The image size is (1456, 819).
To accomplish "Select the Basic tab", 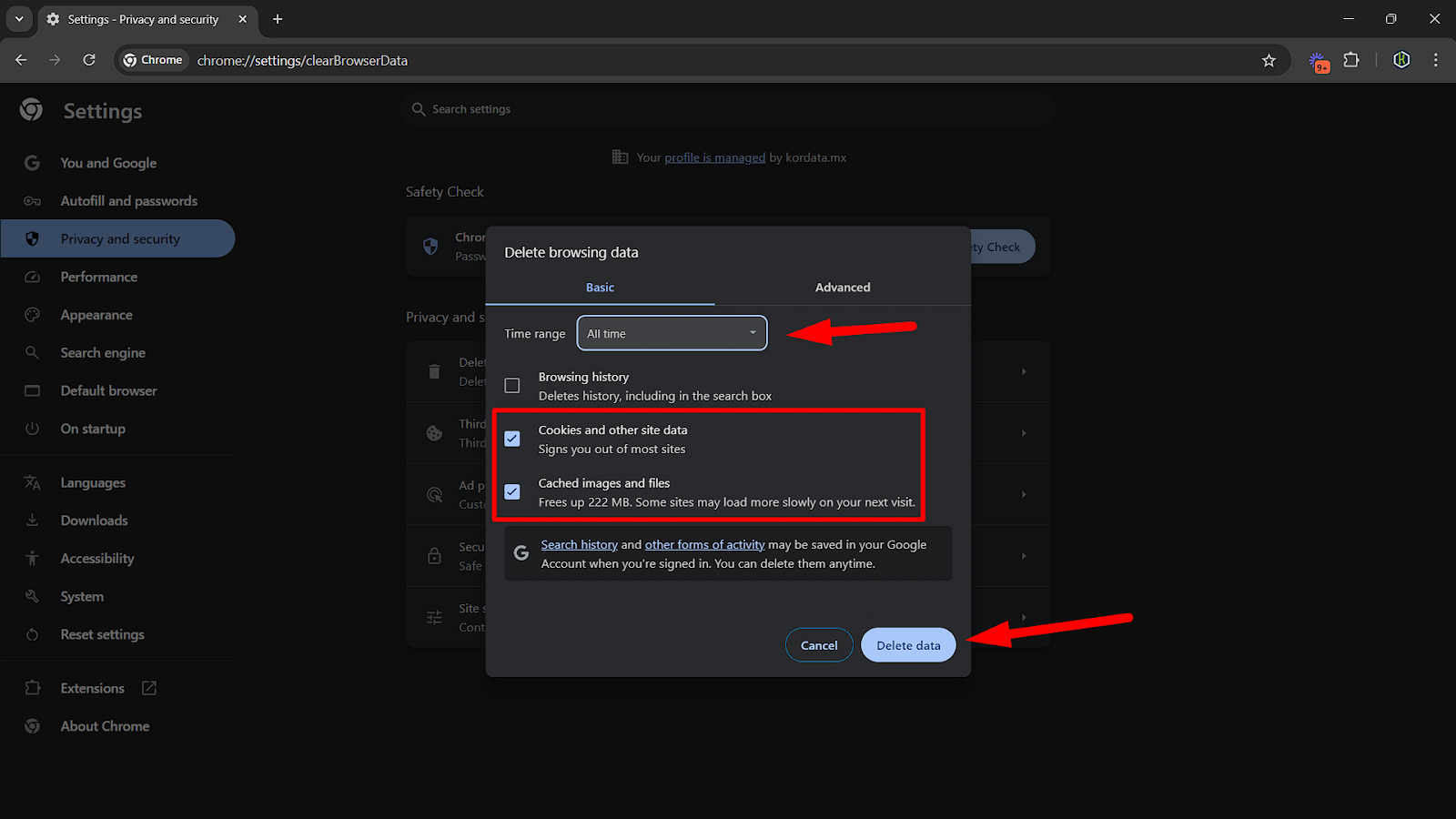I will coord(600,288).
